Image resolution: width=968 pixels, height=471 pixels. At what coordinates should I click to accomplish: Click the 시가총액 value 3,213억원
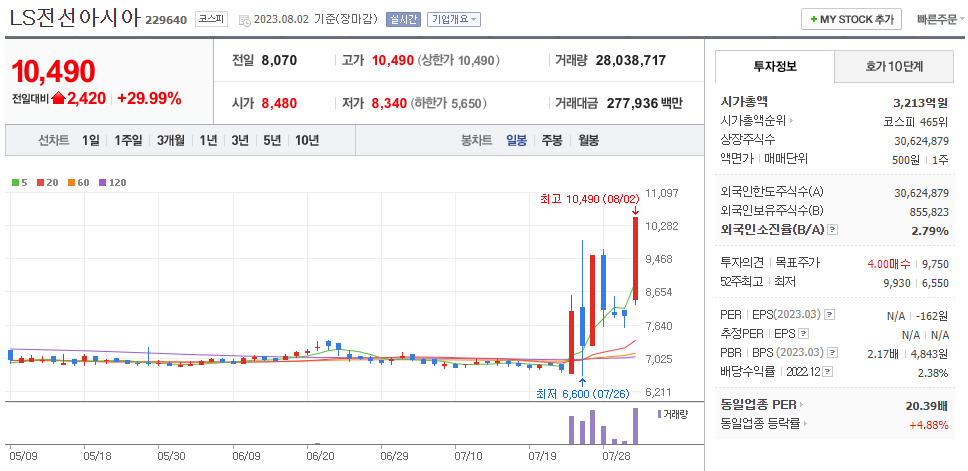[921, 102]
